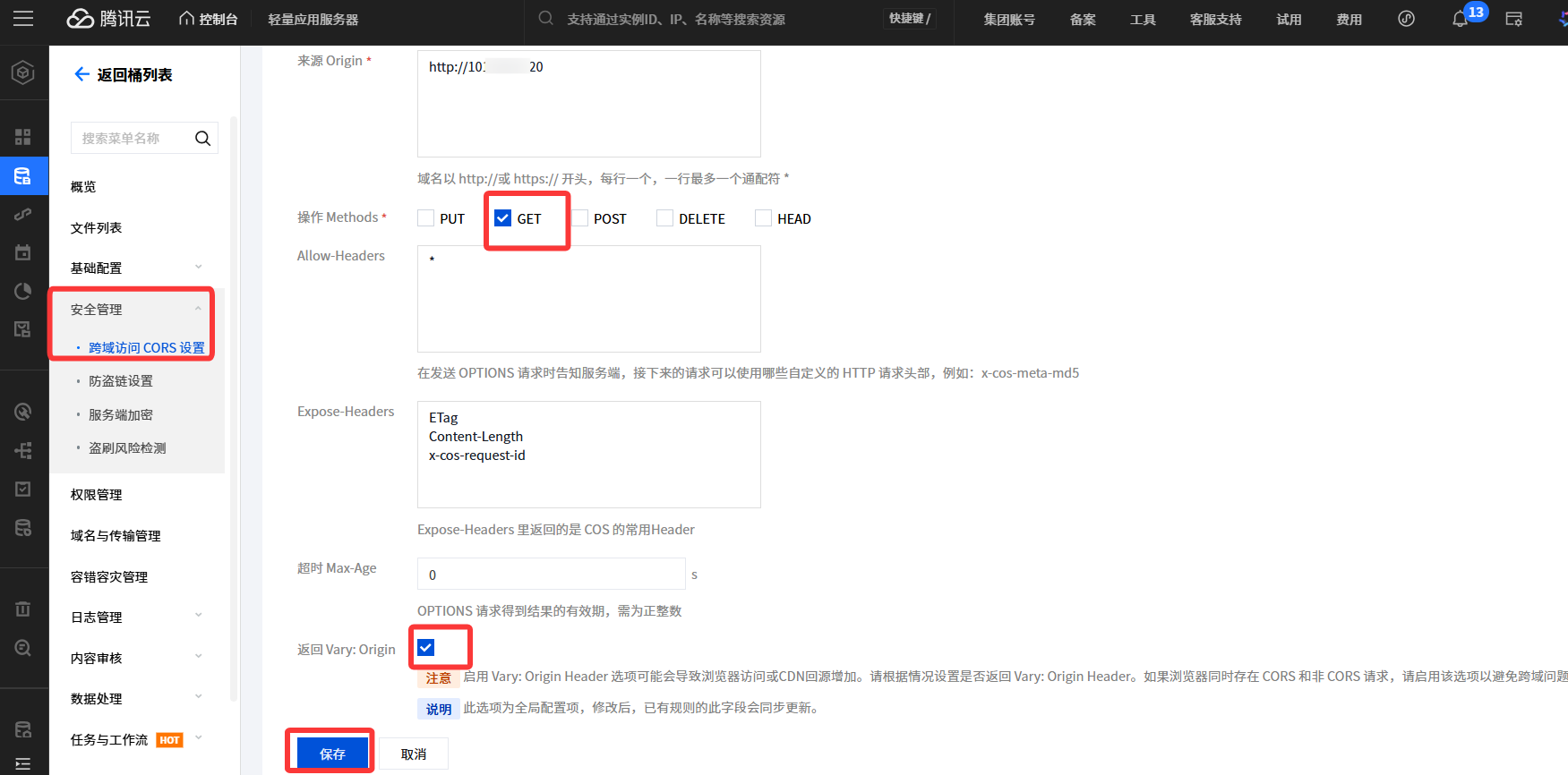
Task: Click the back arrow to bucket list
Action: pyautogui.click(x=81, y=74)
